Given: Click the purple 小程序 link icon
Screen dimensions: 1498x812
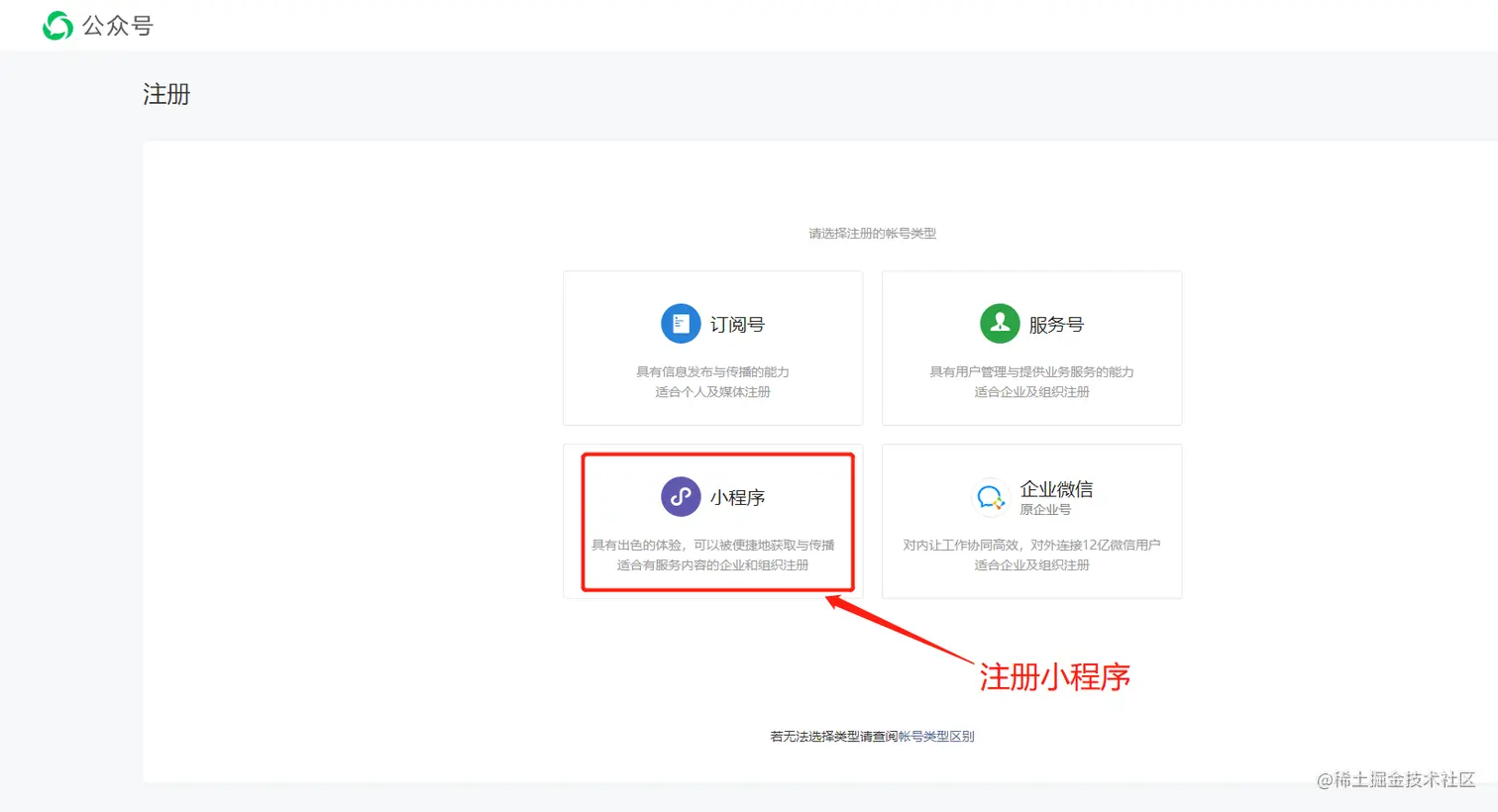Looking at the screenshot, I should click(681, 497).
